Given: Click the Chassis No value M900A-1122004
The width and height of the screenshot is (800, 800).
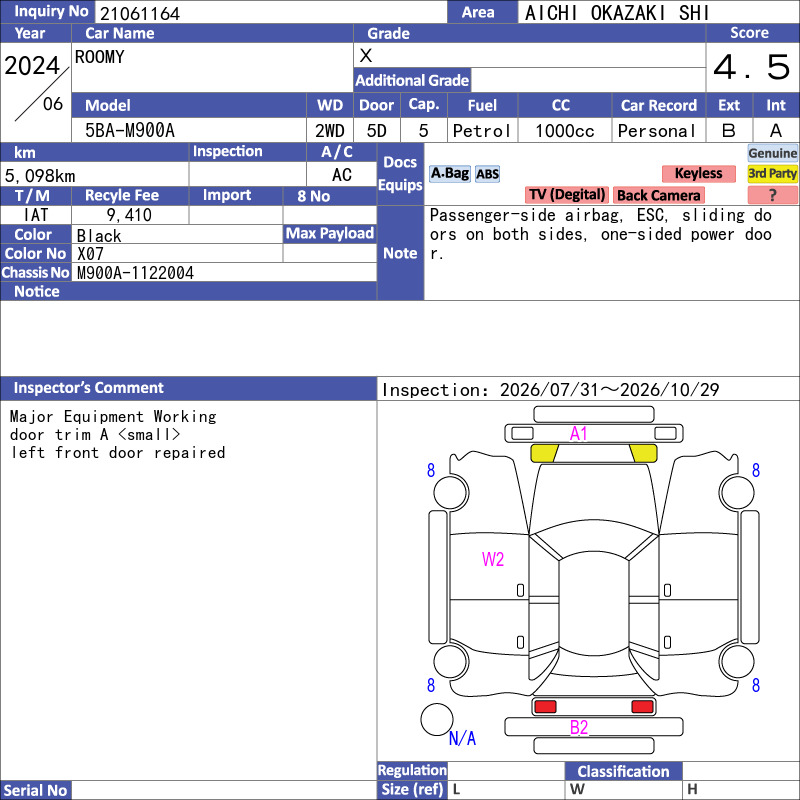Looking at the screenshot, I should pos(135,273).
